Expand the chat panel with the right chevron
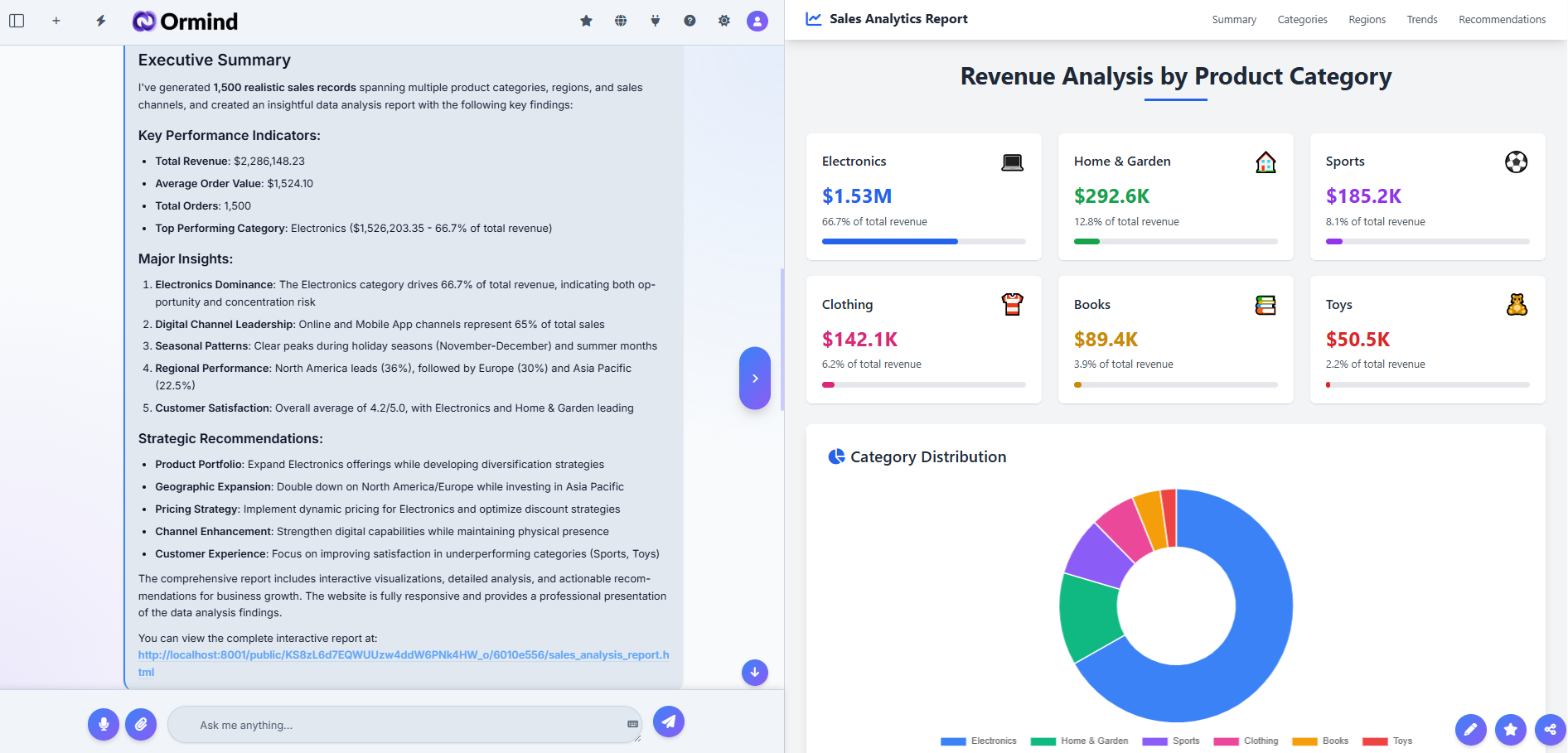The image size is (1568, 753). (x=754, y=378)
